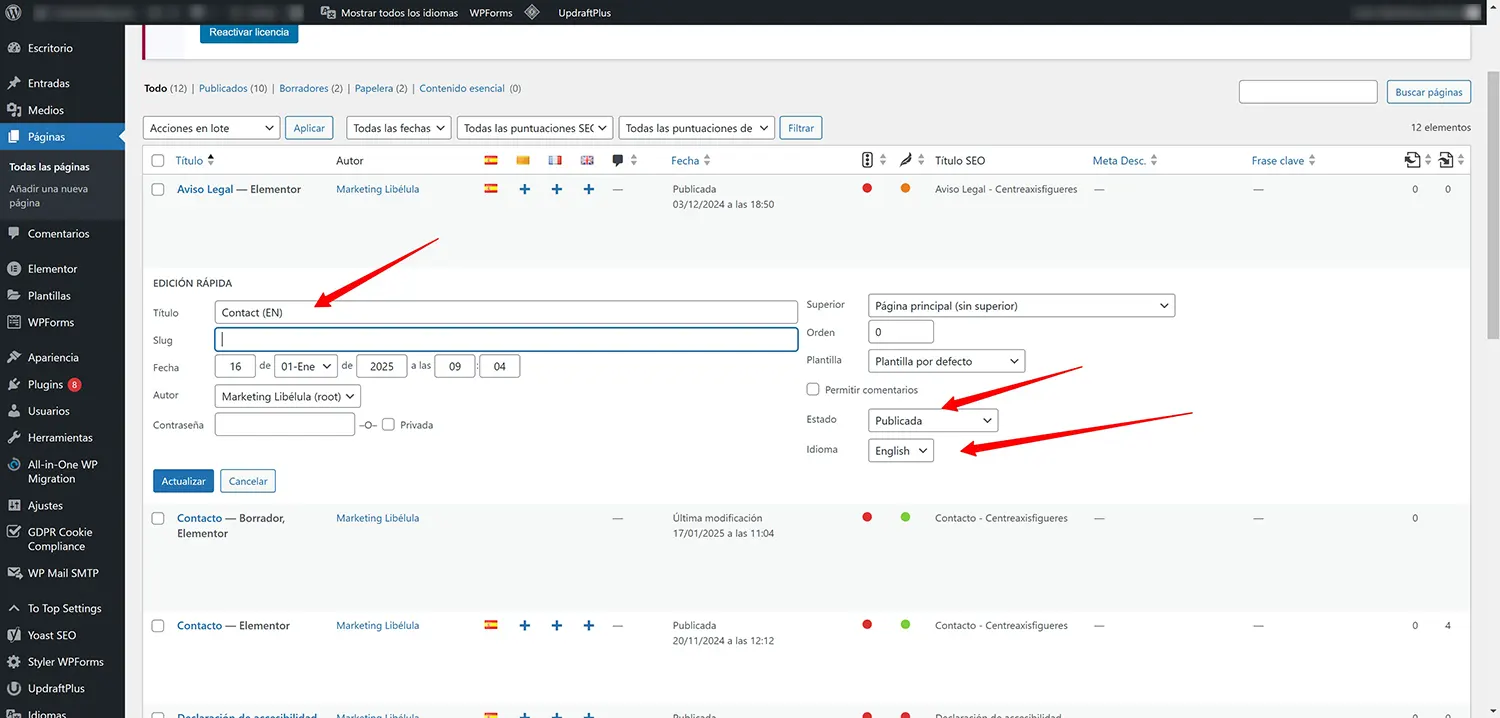
Task: Open the Idioma dropdown set to English
Action: pos(901,450)
